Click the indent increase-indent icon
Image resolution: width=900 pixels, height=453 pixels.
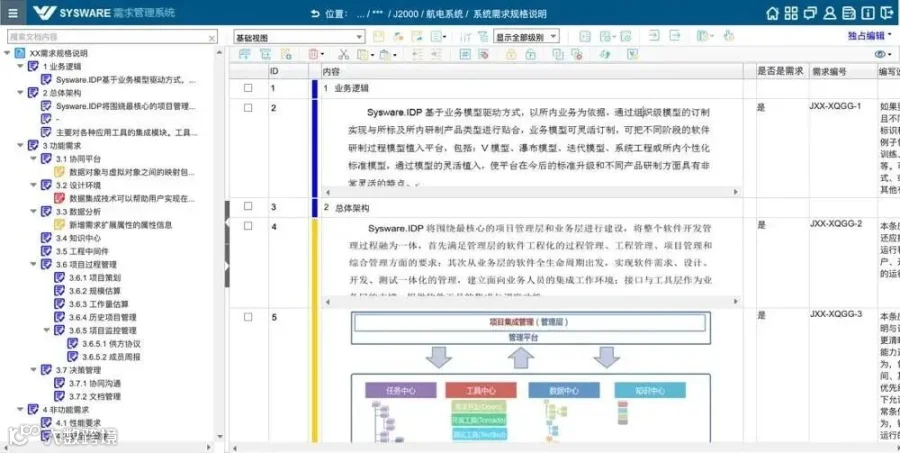tap(436, 55)
